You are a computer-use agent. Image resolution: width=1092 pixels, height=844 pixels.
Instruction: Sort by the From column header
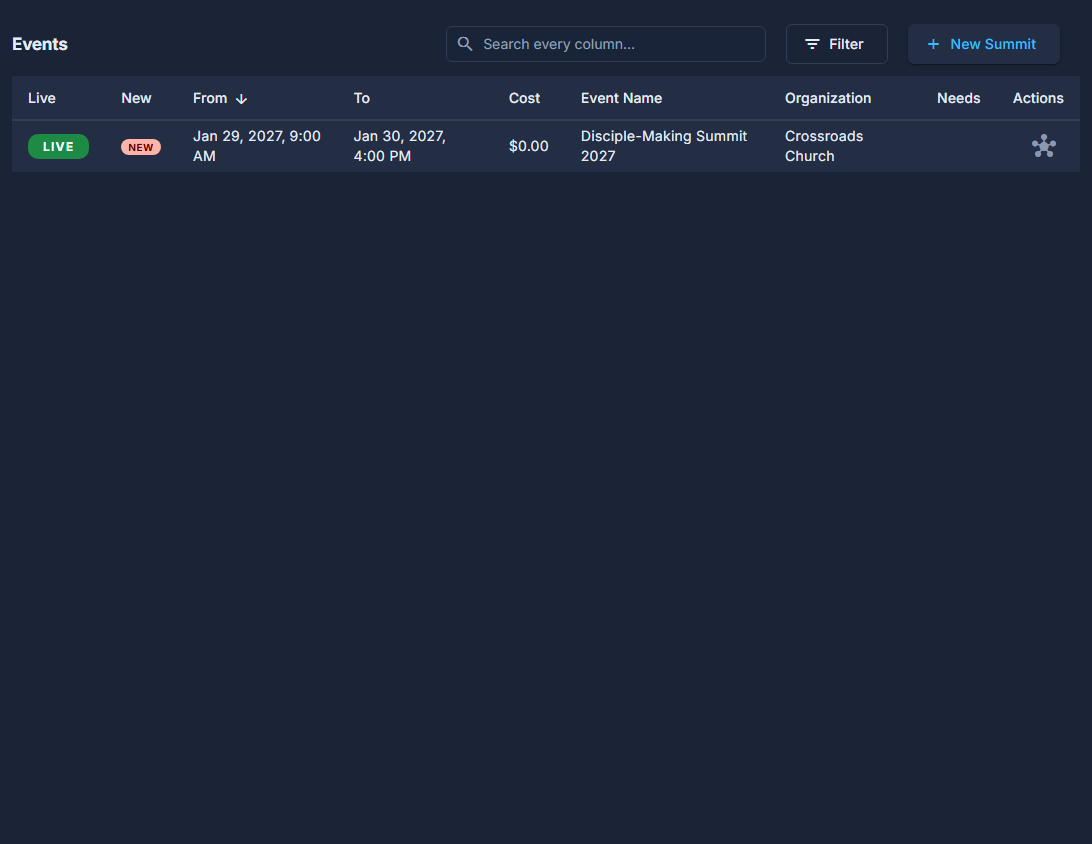(x=210, y=98)
